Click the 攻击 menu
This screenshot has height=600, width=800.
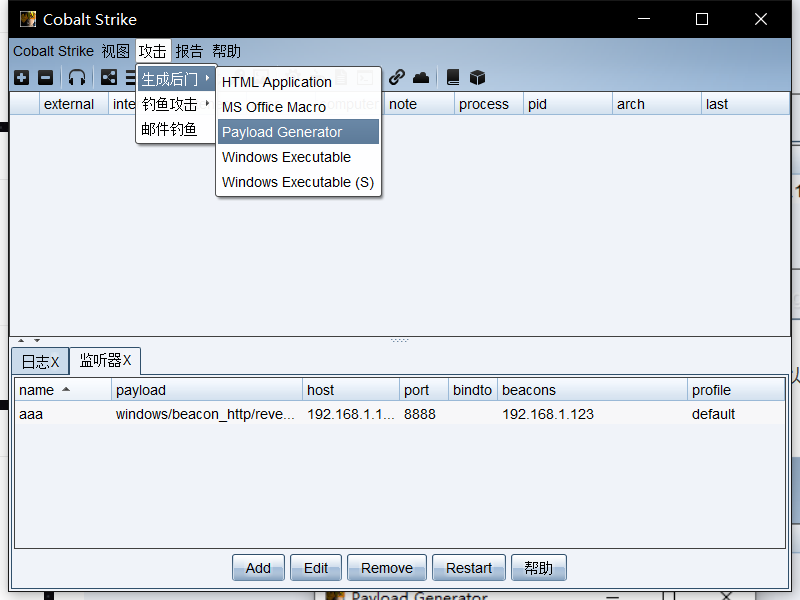(x=153, y=51)
